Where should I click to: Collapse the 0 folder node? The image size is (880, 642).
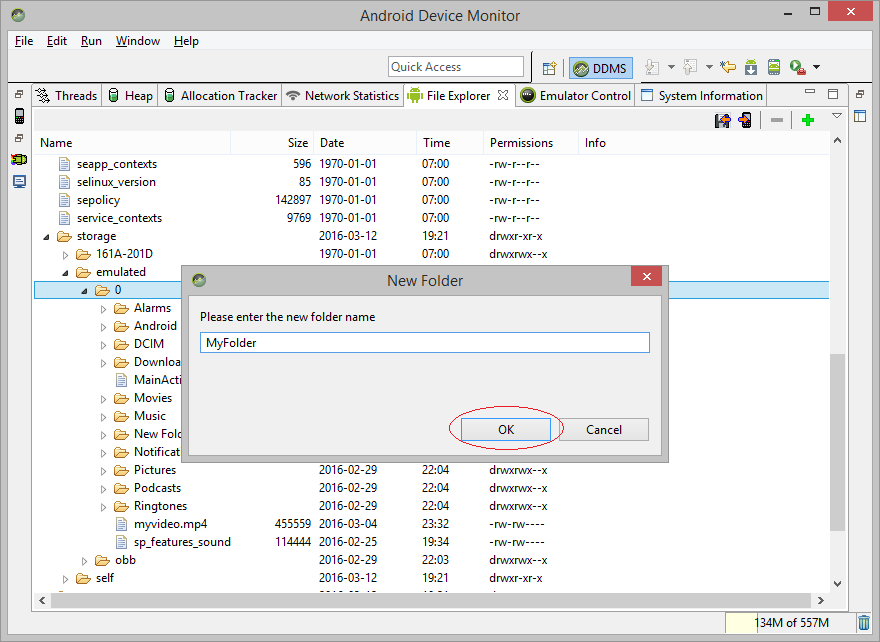(85, 291)
